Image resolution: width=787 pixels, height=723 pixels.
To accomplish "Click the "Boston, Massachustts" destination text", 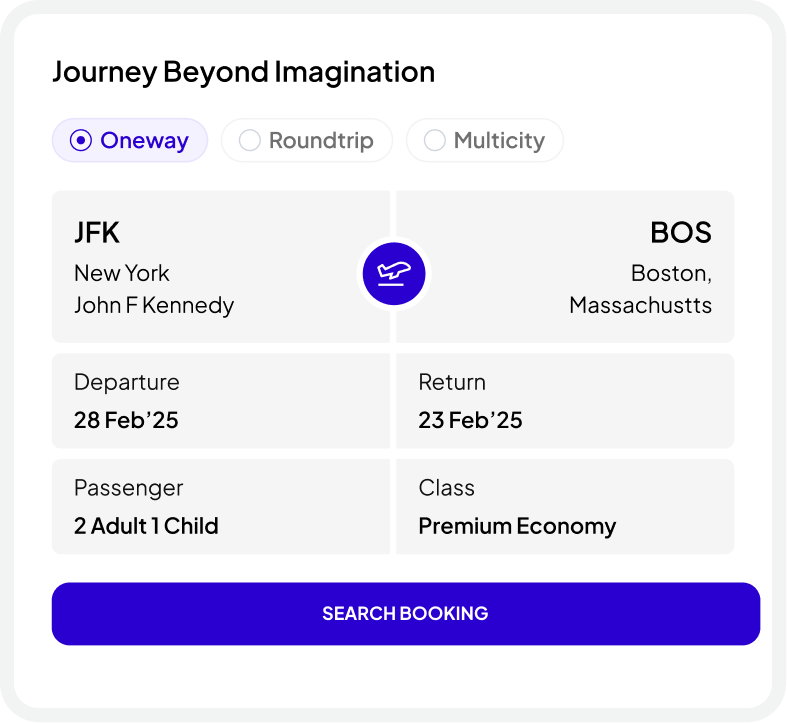I will tap(641, 289).
